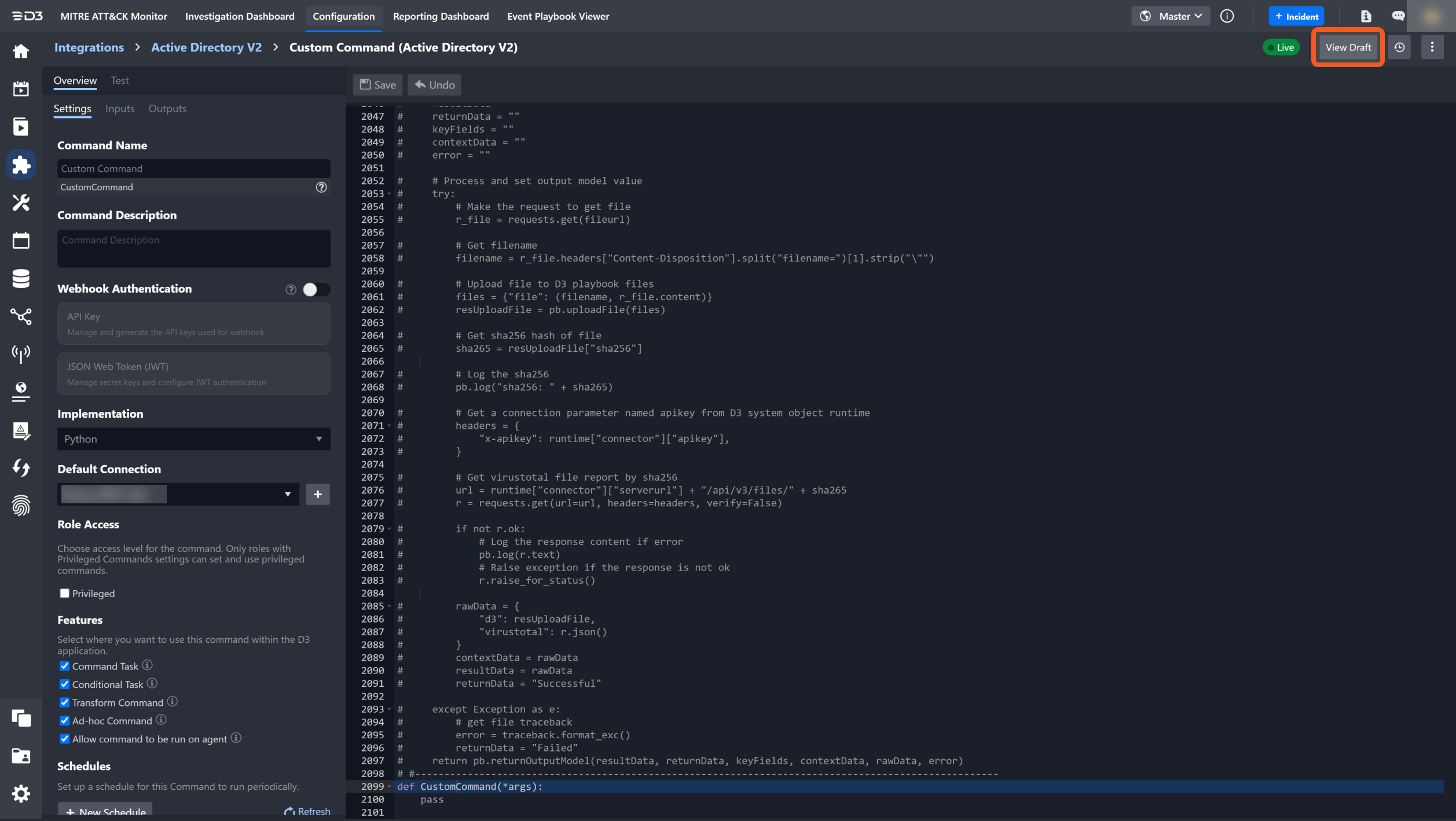The width and height of the screenshot is (1456, 821).
Task: Expand the Default Connection dropdown
Action: [x=178, y=494]
